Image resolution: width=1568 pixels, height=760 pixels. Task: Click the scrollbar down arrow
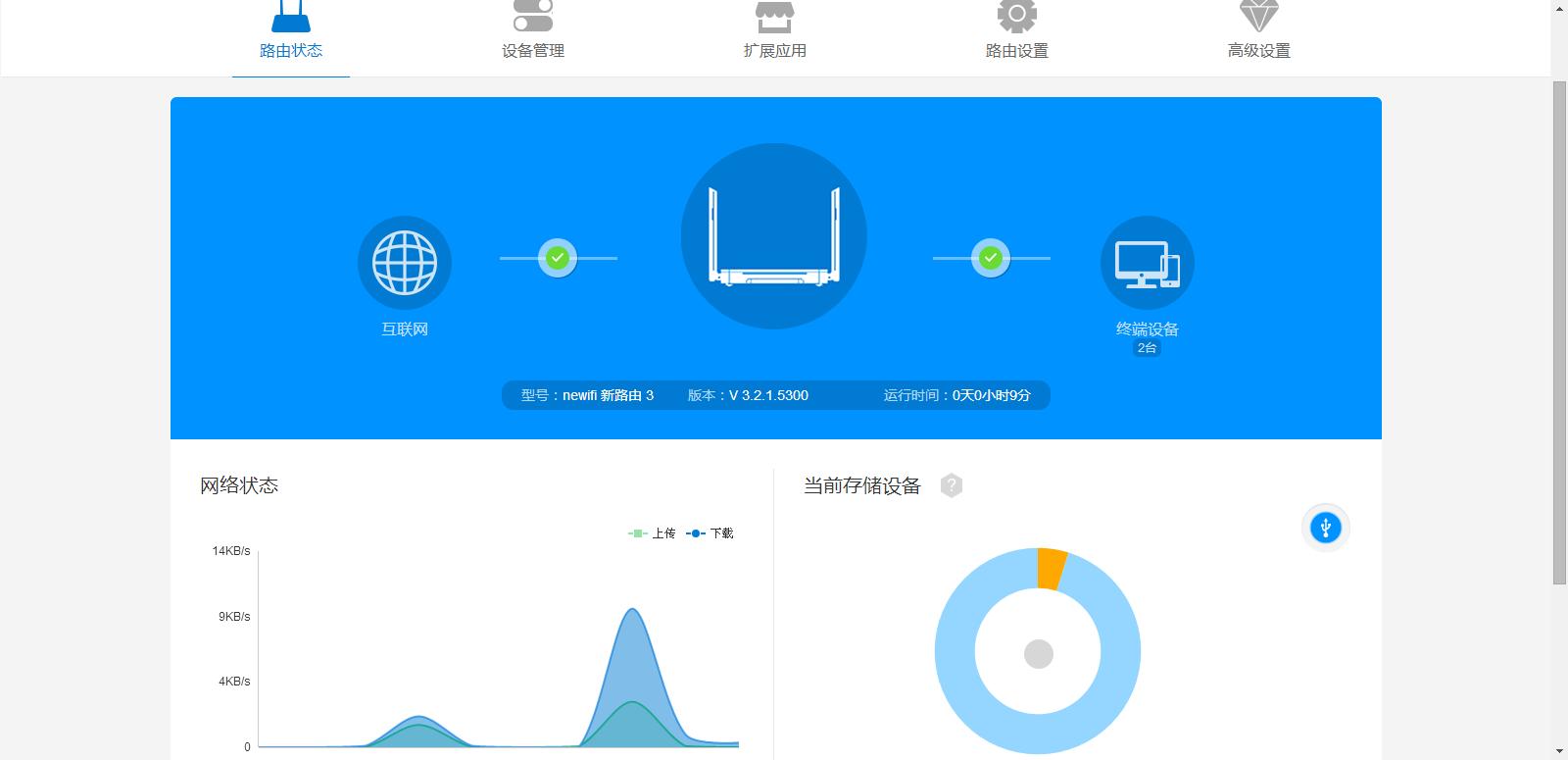tap(1559, 751)
